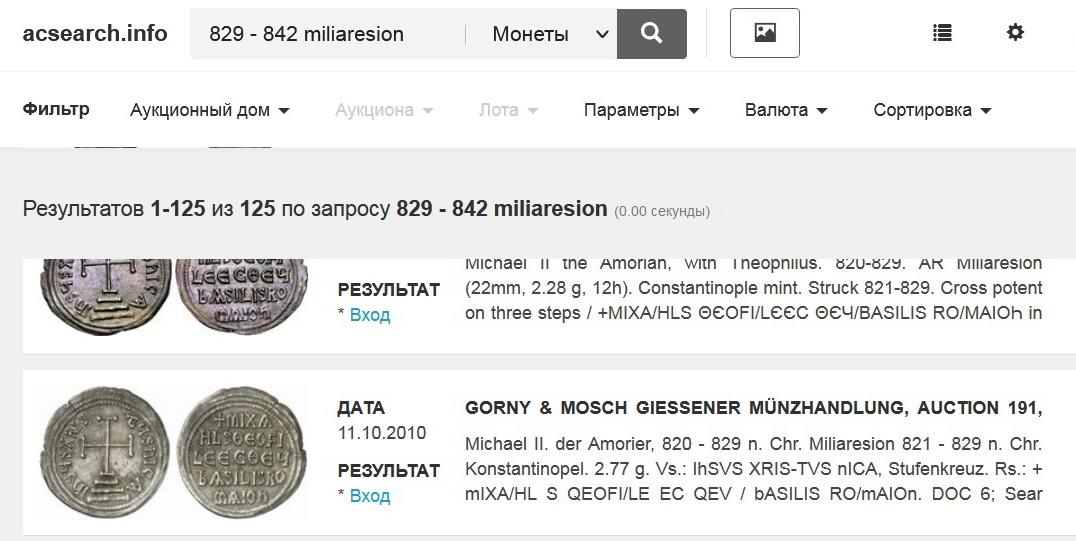Expand the Параметры filter menu
The width and height of the screenshot is (1076, 541).
click(641, 110)
